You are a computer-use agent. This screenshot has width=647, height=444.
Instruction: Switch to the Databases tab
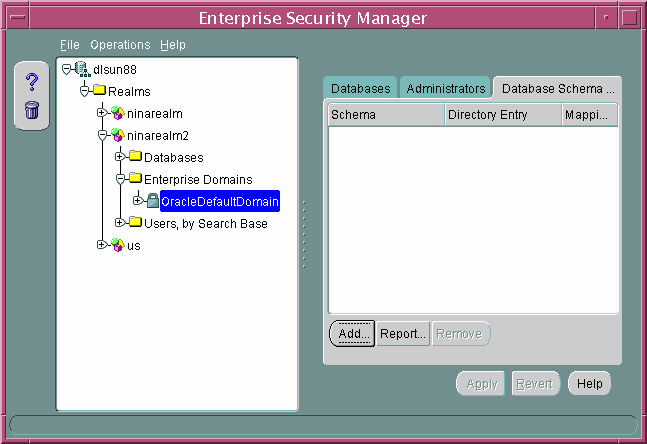[360, 88]
